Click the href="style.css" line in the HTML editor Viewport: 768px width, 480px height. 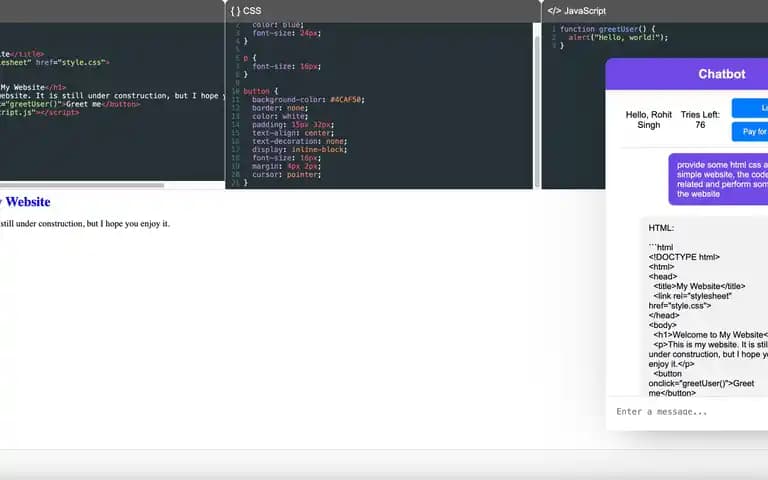[55, 63]
